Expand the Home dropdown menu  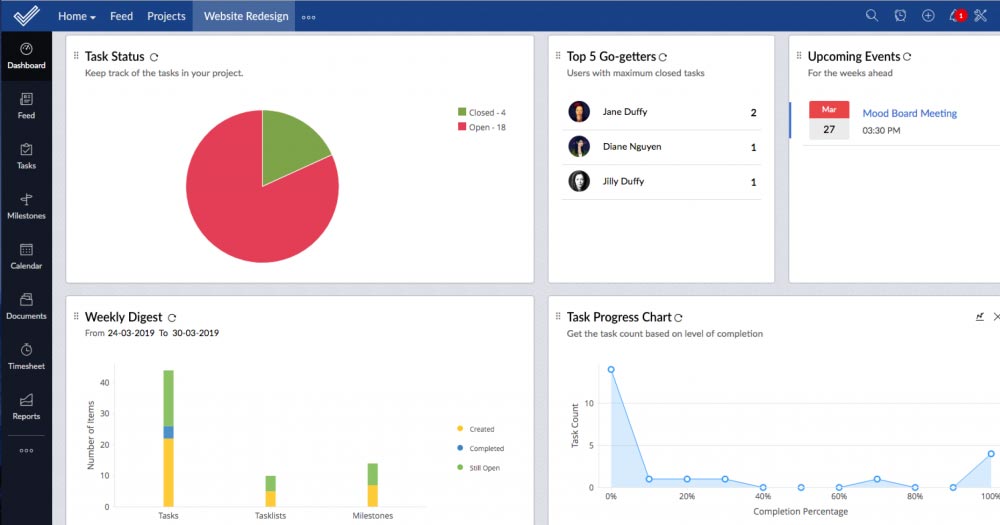[77, 16]
